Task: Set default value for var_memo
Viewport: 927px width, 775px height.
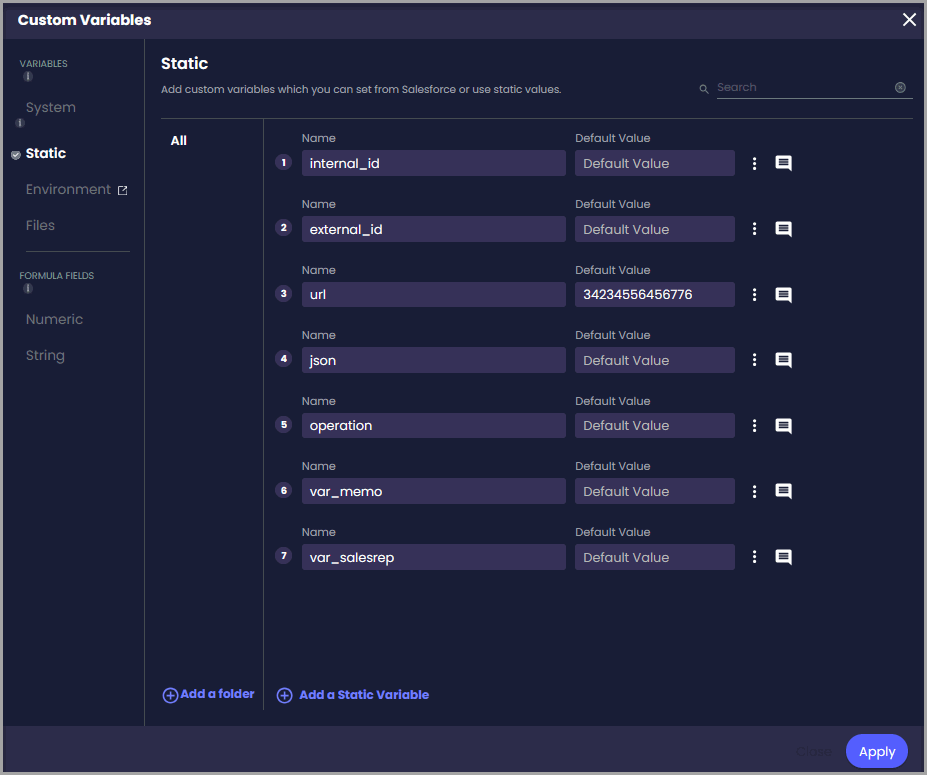Action: (x=654, y=491)
